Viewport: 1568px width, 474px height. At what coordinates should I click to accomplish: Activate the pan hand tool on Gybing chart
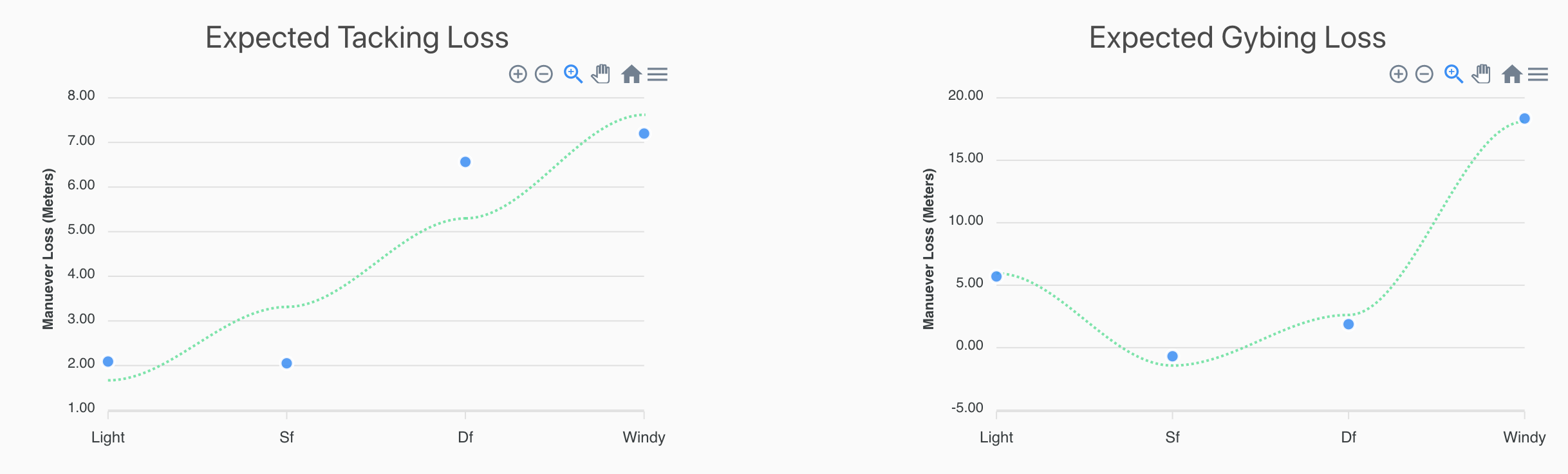(x=1482, y=74)
